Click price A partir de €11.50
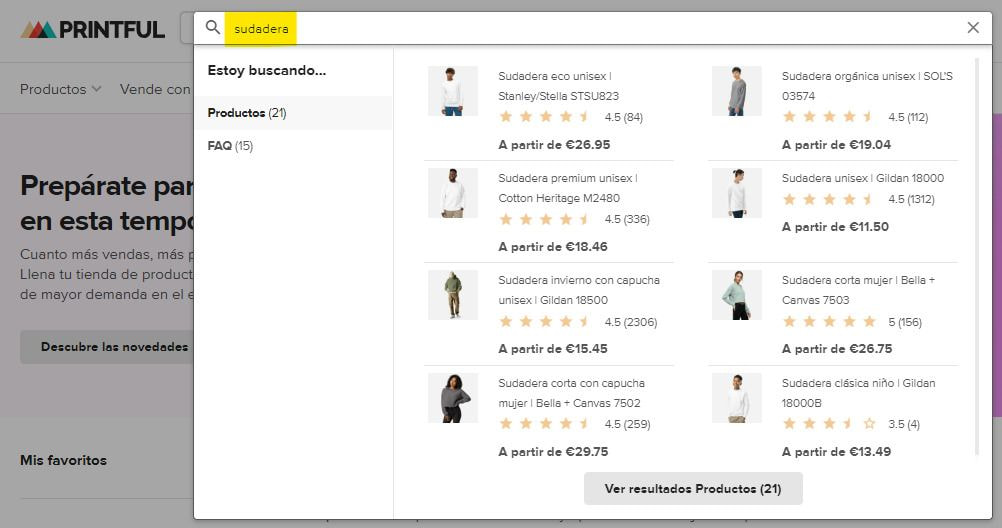The width and height of the screenshot is (1002, 528). (x=835, y=227)
